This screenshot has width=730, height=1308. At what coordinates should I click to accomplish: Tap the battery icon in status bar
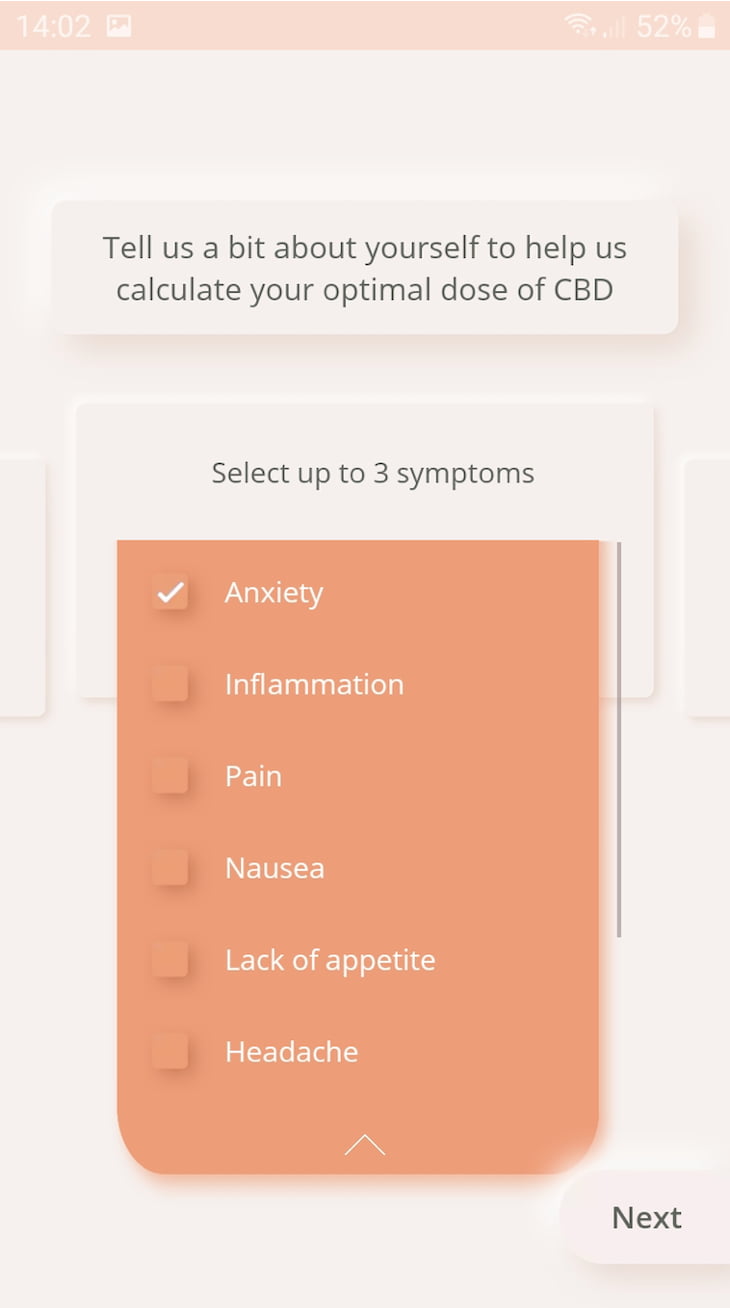click(x=707, y=26)
